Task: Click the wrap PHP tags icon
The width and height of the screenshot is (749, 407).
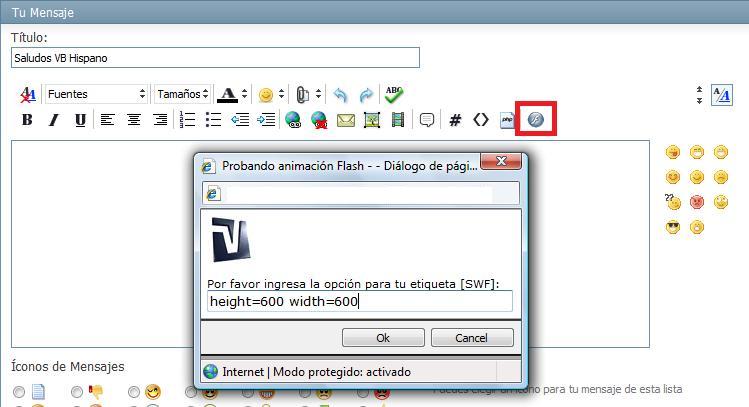Action: 507,120
